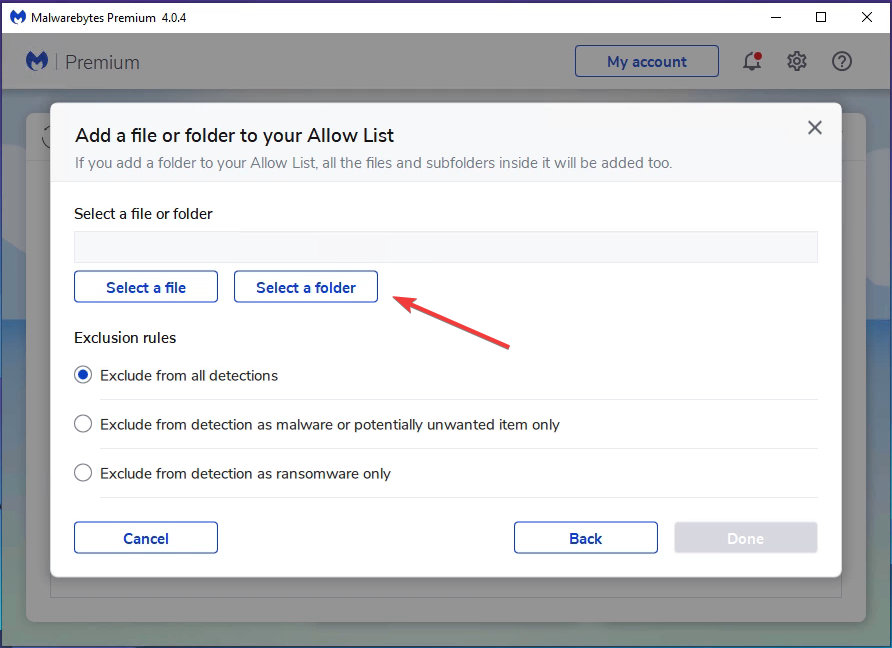
Task: Close the Allow List dialog with X
Action: (815, 127)
